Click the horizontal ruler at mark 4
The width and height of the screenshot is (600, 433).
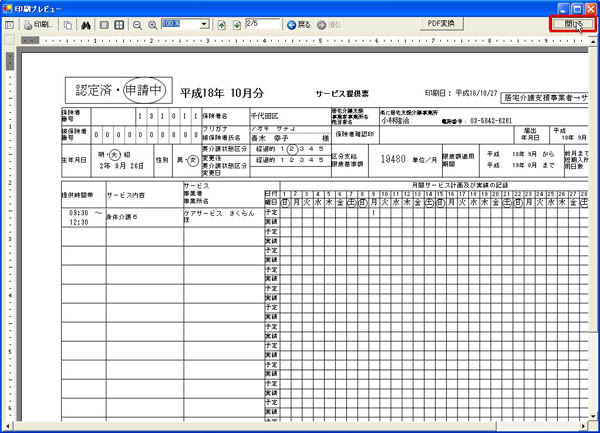tap(264, 40)
